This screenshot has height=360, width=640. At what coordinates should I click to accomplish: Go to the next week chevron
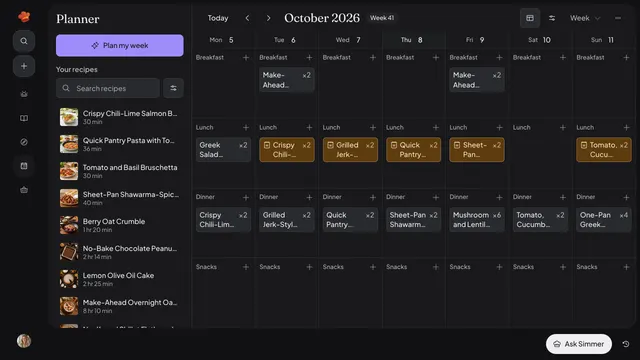point(268,18)
